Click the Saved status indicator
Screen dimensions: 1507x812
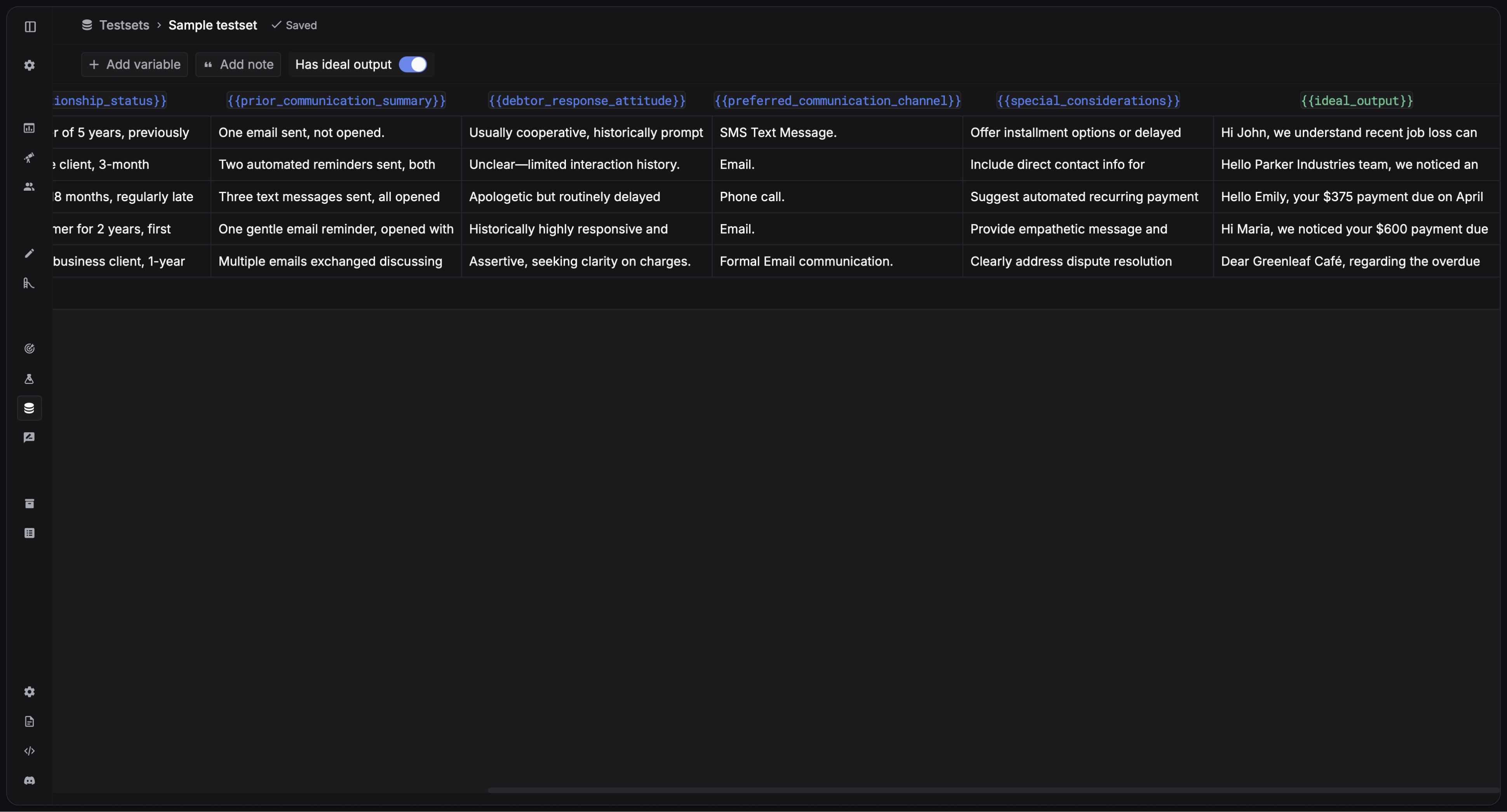click(x=294, y=25)
